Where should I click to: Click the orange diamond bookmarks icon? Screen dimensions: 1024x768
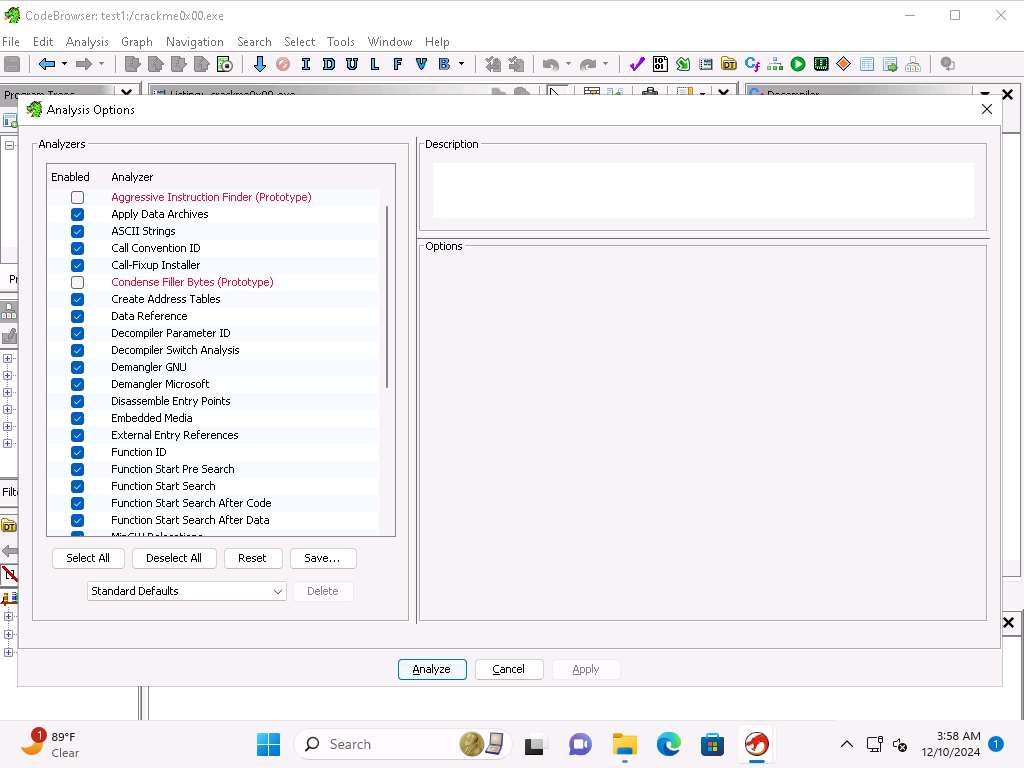click(x=843, y=64)
